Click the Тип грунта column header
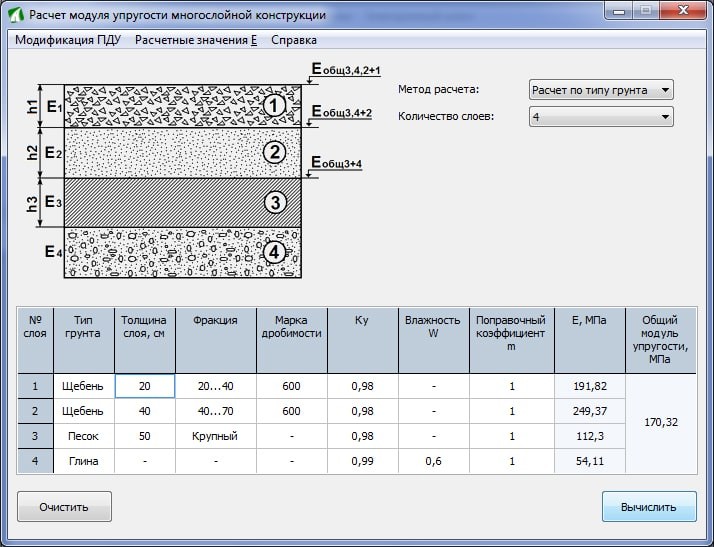714x547 pixels. point(83,340)
